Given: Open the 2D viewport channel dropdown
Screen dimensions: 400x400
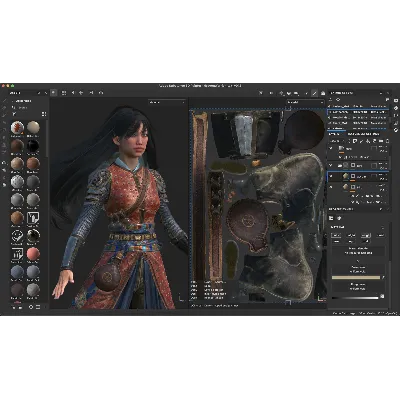Looking at the screenshot, I should (x=305, y=102).
